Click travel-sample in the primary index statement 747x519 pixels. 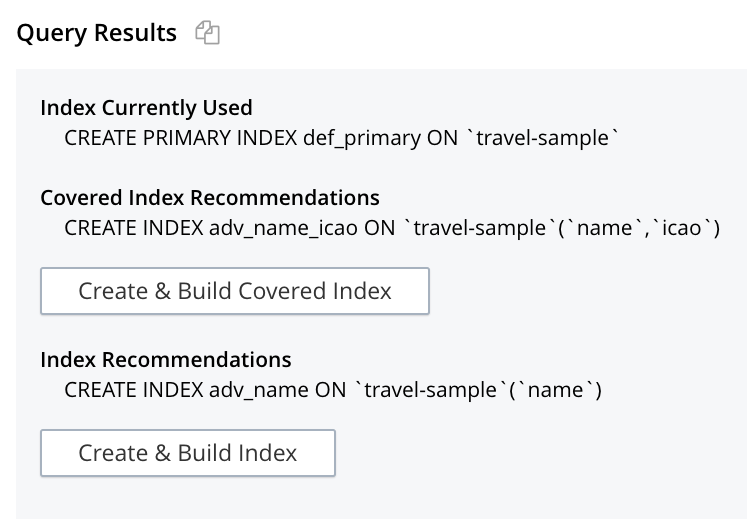click(544, 138)
